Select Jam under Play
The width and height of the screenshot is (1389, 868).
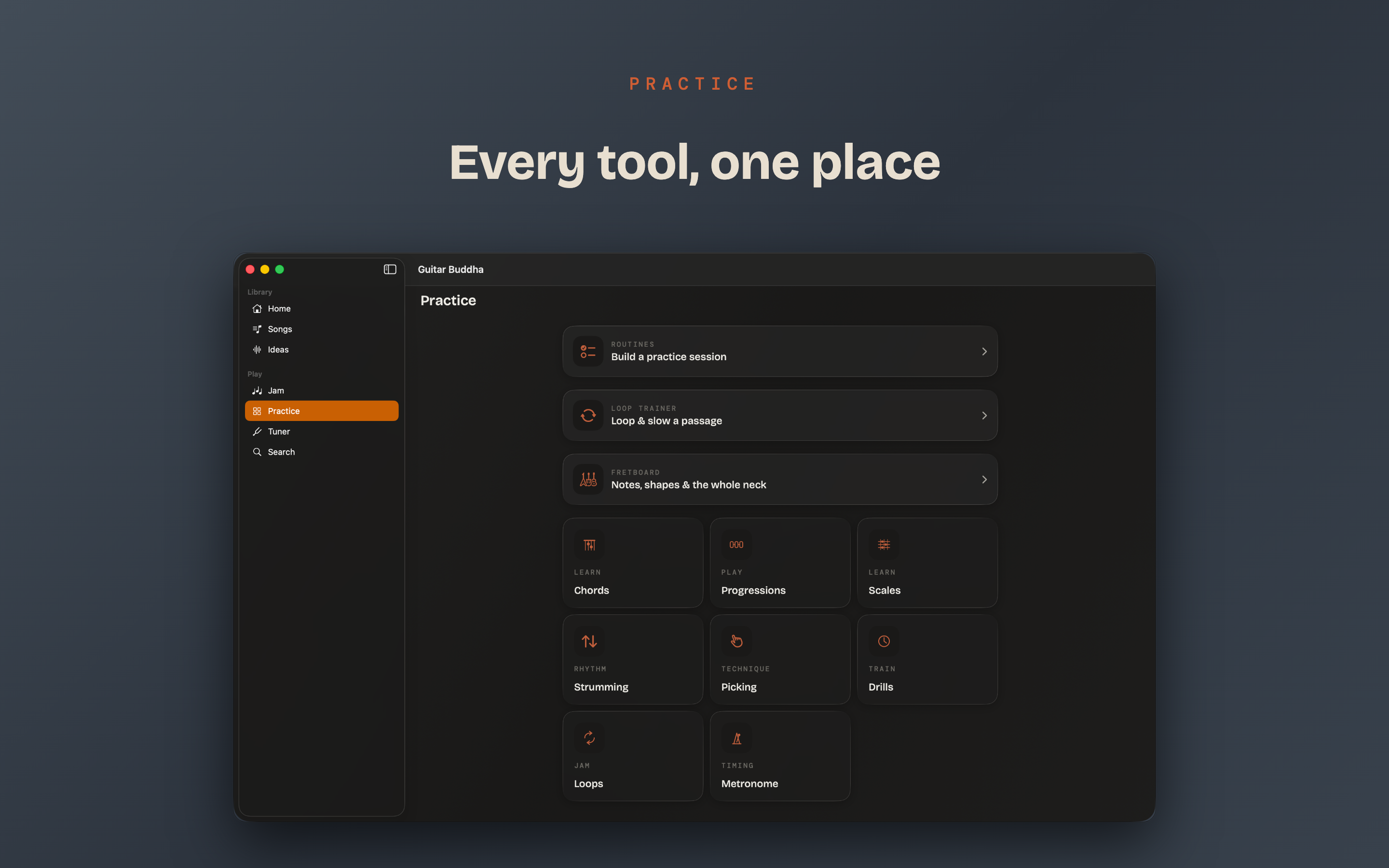pyautogui.click(x=321, y=391)
